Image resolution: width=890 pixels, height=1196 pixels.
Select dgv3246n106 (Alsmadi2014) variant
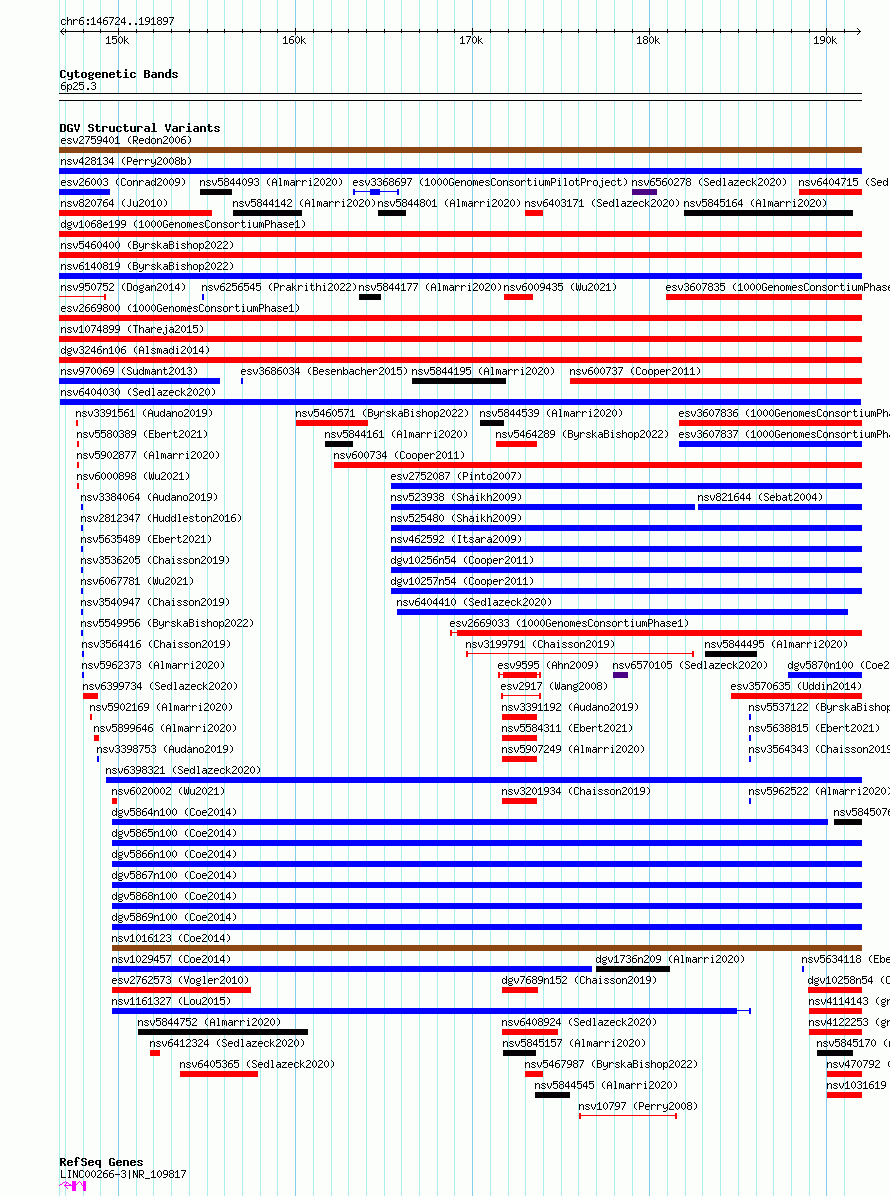tap(135, 350)
